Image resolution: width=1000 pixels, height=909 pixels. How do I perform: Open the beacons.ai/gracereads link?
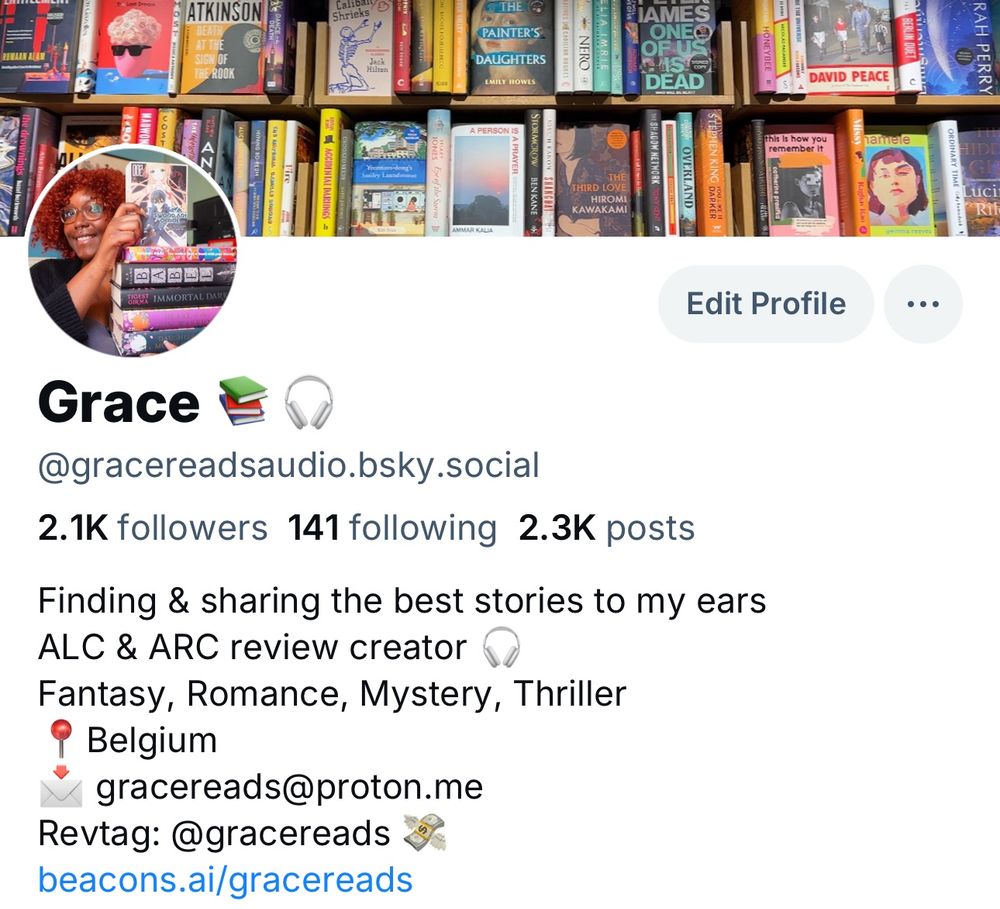click(225, 880)
